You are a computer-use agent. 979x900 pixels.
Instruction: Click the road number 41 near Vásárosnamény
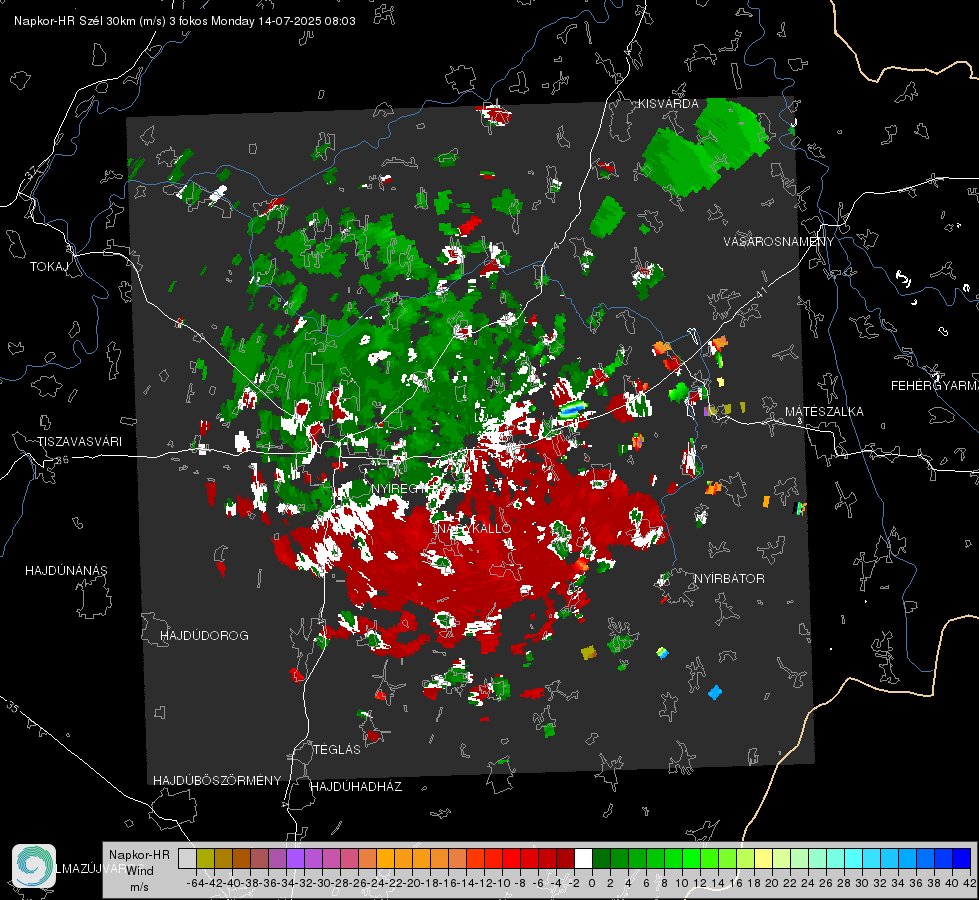point(761,292)
